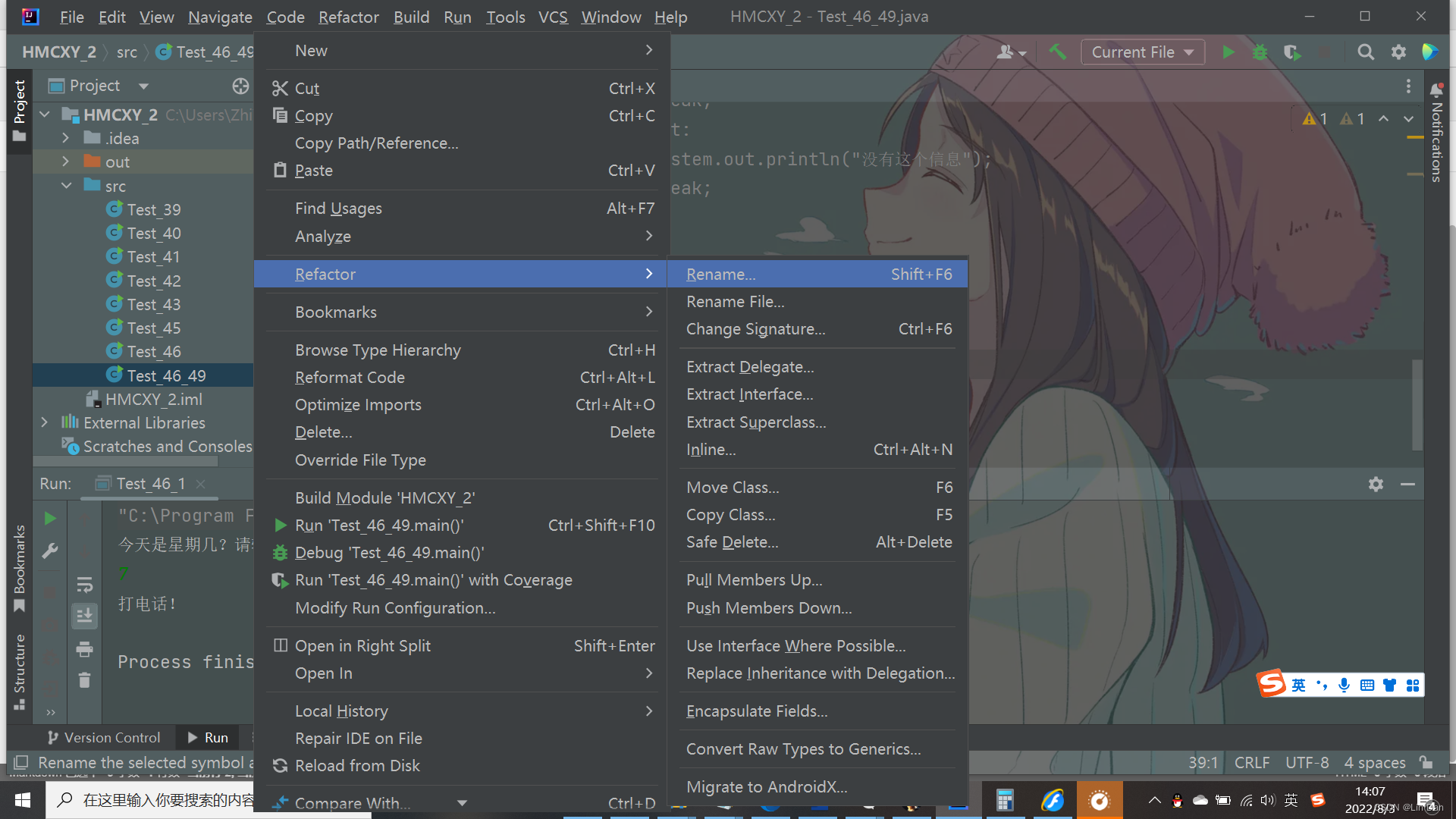Click the Build hammer icon in toolbar
Viewport: 1456px width, 819px height.
click(x=1057, y=52)
